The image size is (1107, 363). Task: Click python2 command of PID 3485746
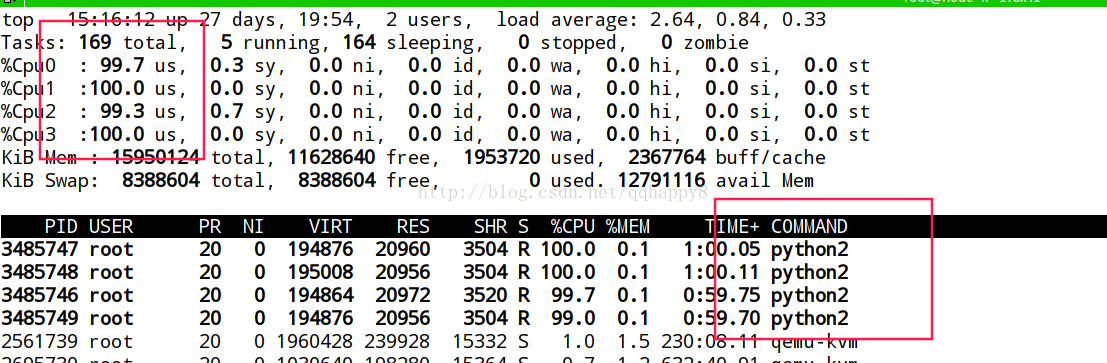coord(809,295)
